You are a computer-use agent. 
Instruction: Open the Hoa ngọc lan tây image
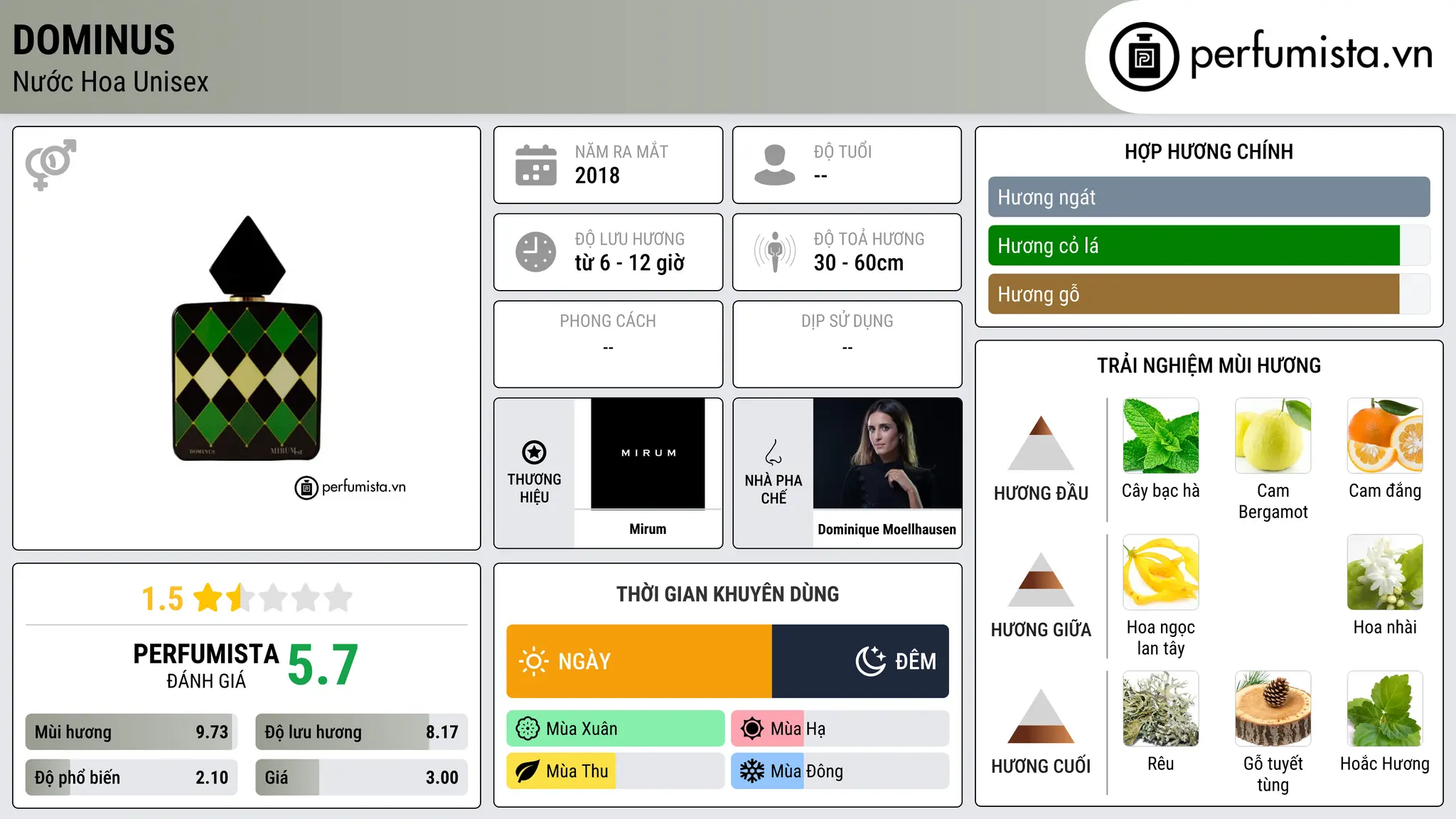click(x=1161, y=572)
